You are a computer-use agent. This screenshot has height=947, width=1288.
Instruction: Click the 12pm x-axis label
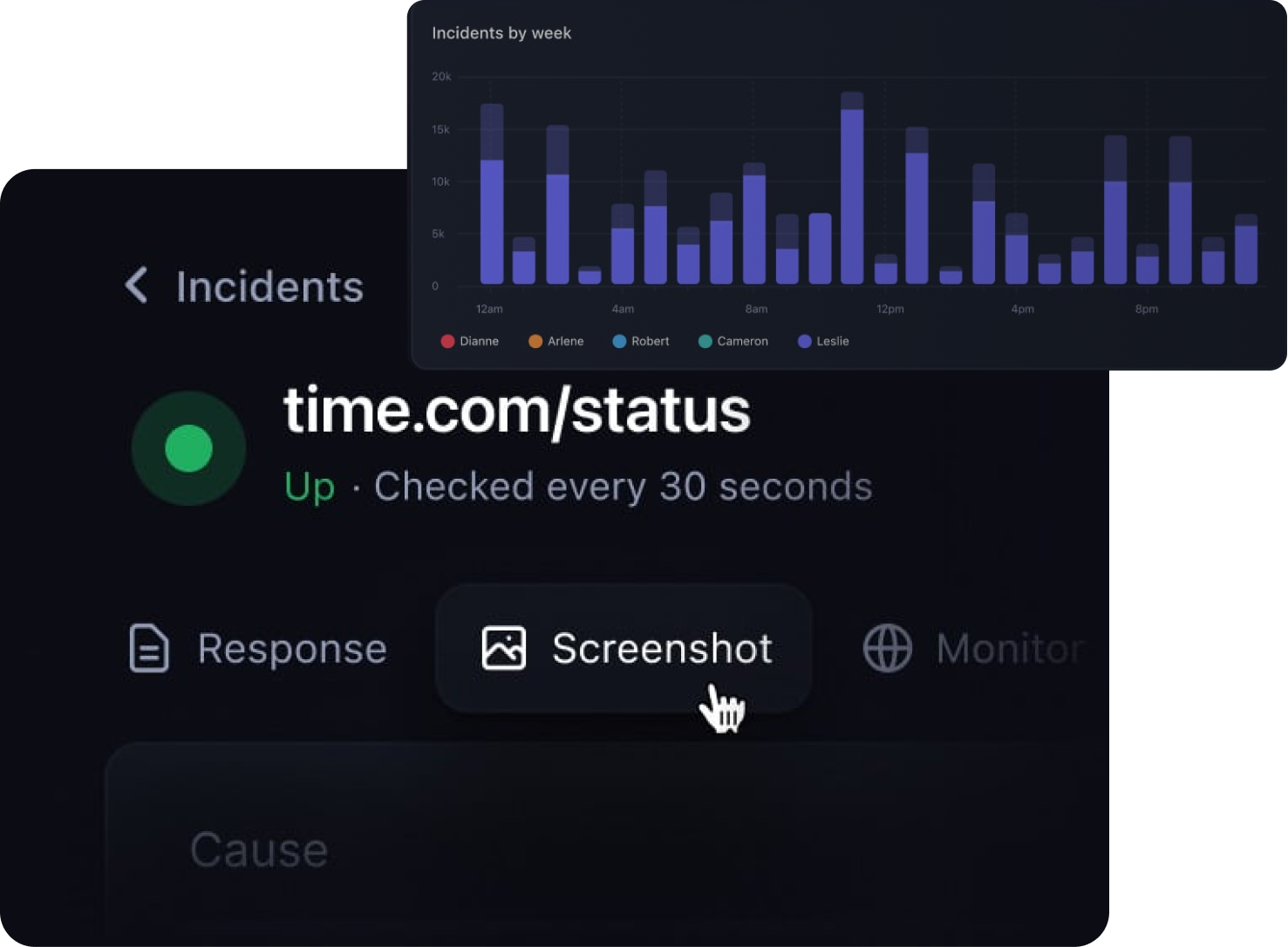[x=890, y=309]
